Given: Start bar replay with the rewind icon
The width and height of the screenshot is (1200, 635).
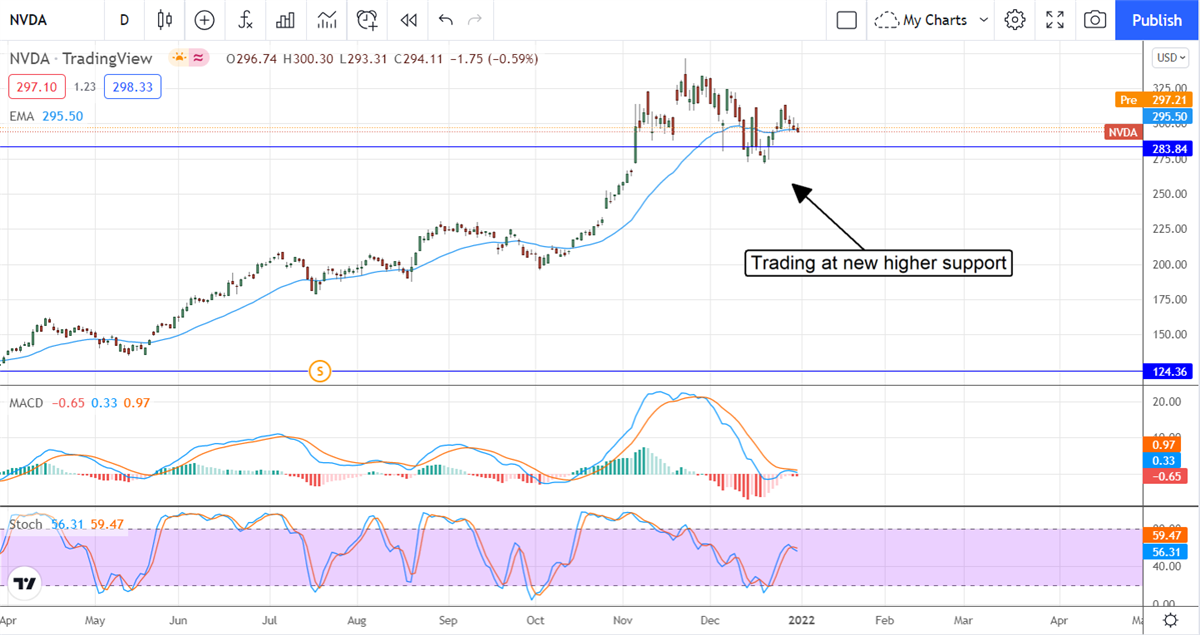Looking at the screenshot, I should pos(408,20).
